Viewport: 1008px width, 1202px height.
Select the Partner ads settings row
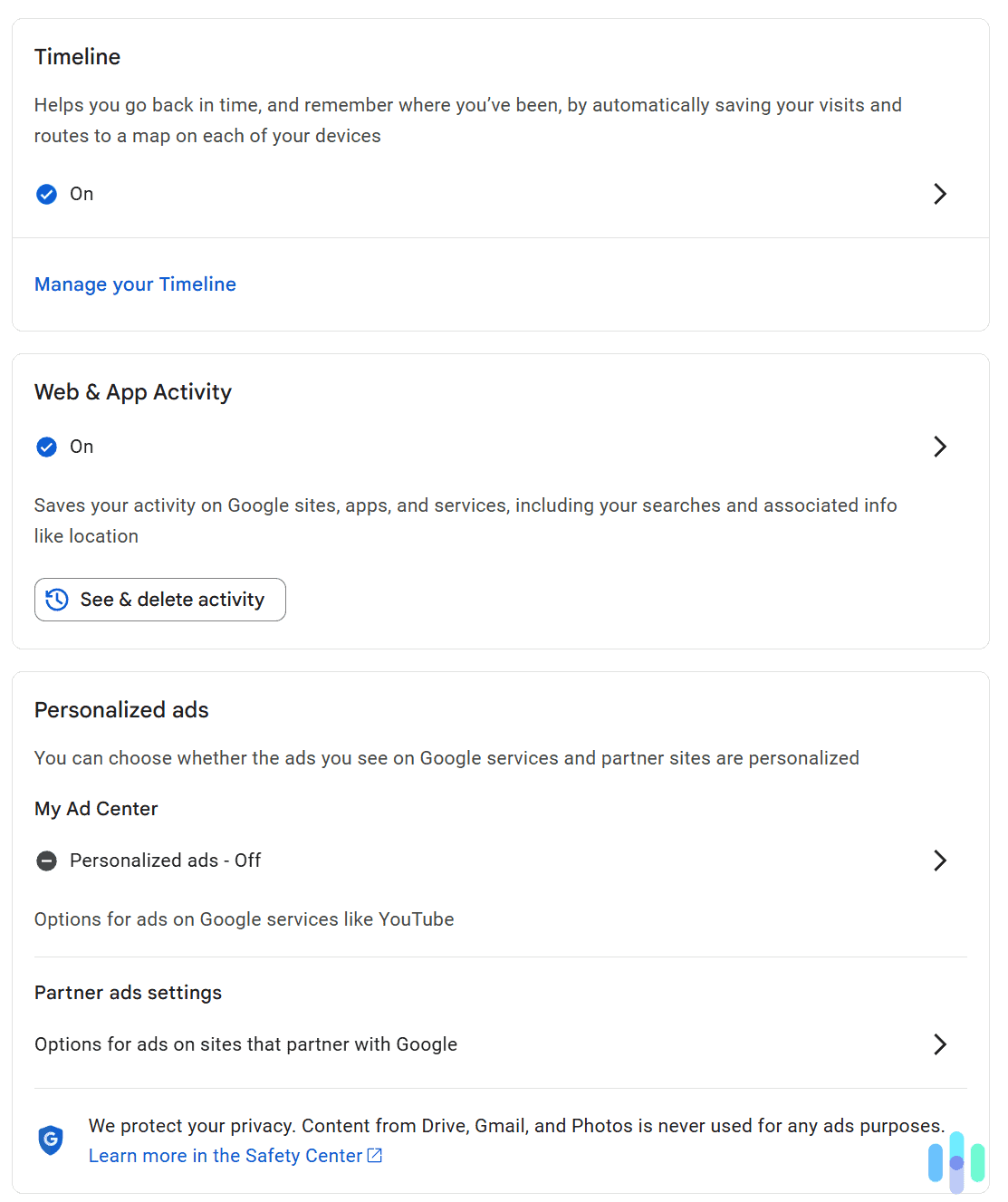pyautogui.click(x=245, y=1044)
